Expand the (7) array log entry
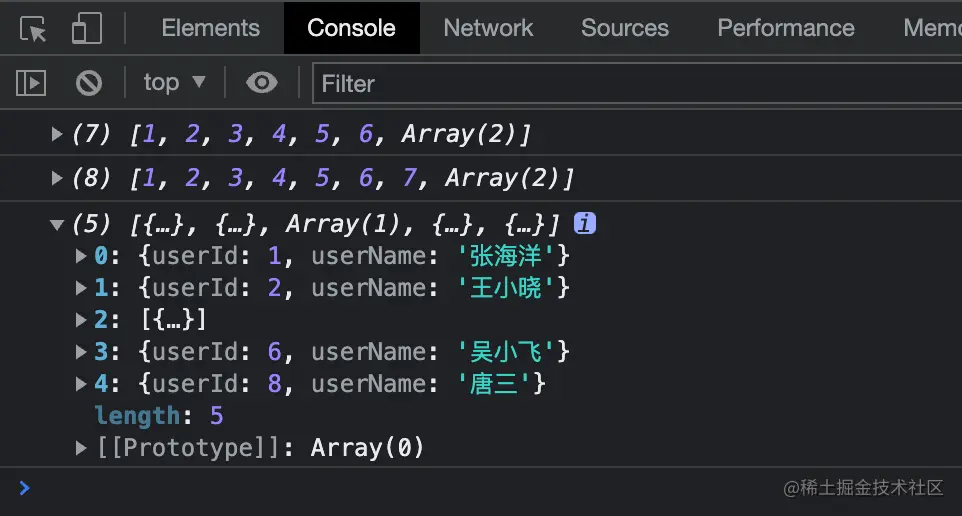The image size is (962, 516). (x=57, y=134)
